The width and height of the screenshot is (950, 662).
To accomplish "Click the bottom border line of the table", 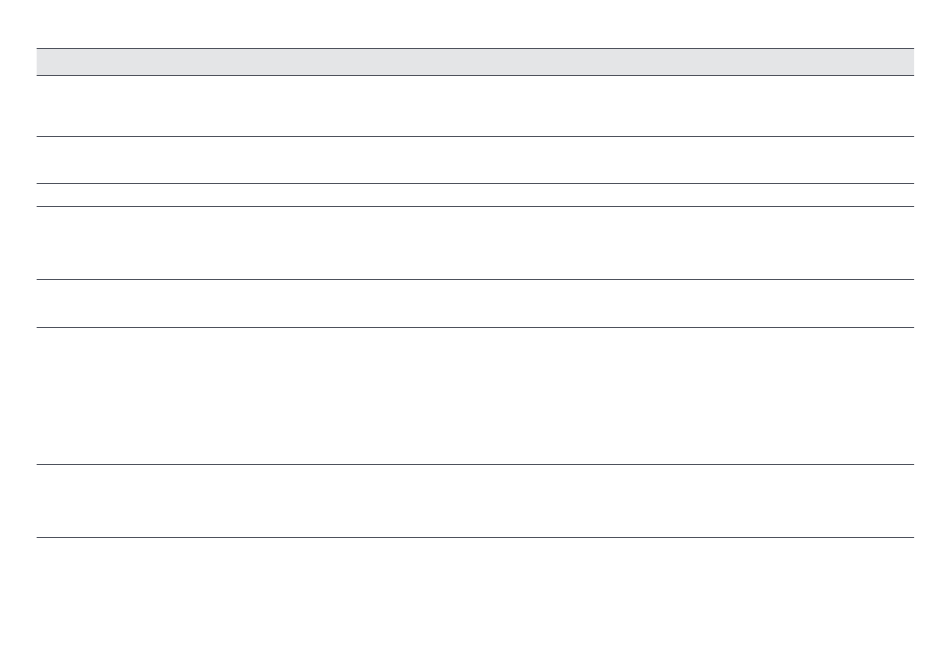I will 475,537.
